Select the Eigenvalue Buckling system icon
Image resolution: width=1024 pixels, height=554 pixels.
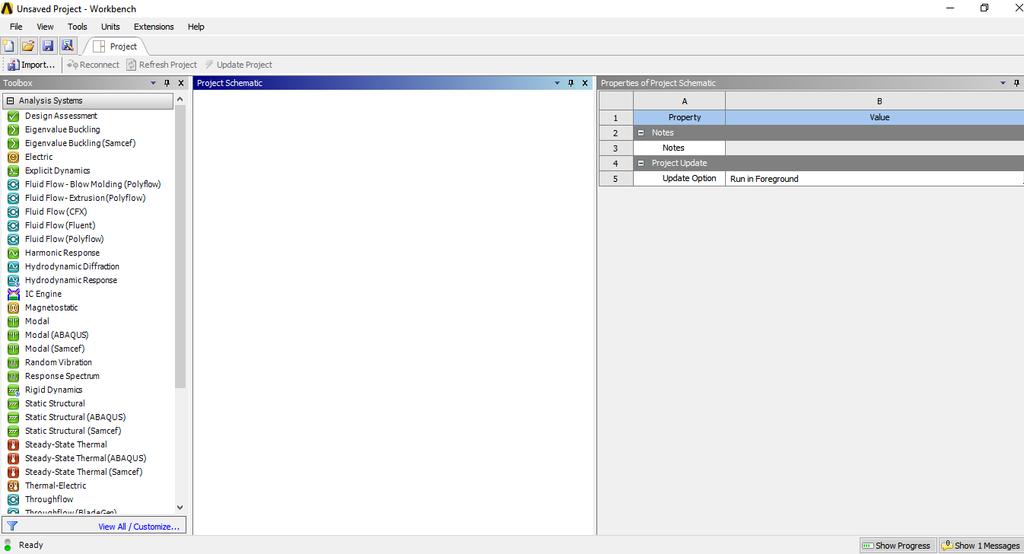[x=13, y=129]
